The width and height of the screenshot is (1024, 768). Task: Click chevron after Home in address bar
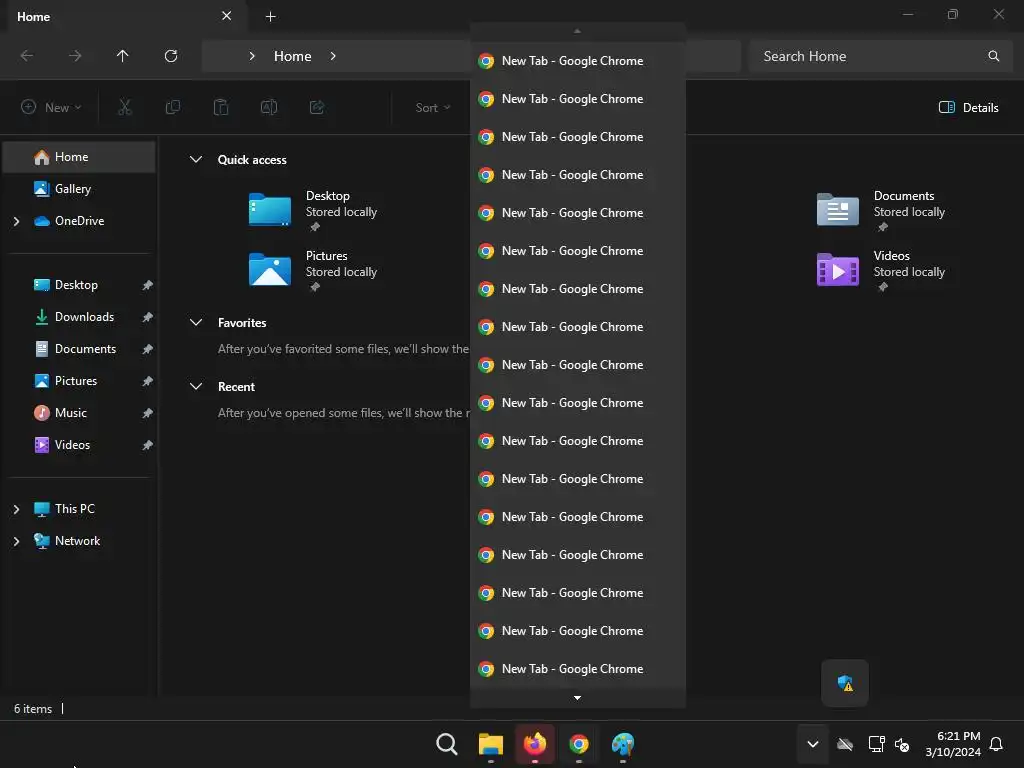pyautogui.click(x=333, y=56)
